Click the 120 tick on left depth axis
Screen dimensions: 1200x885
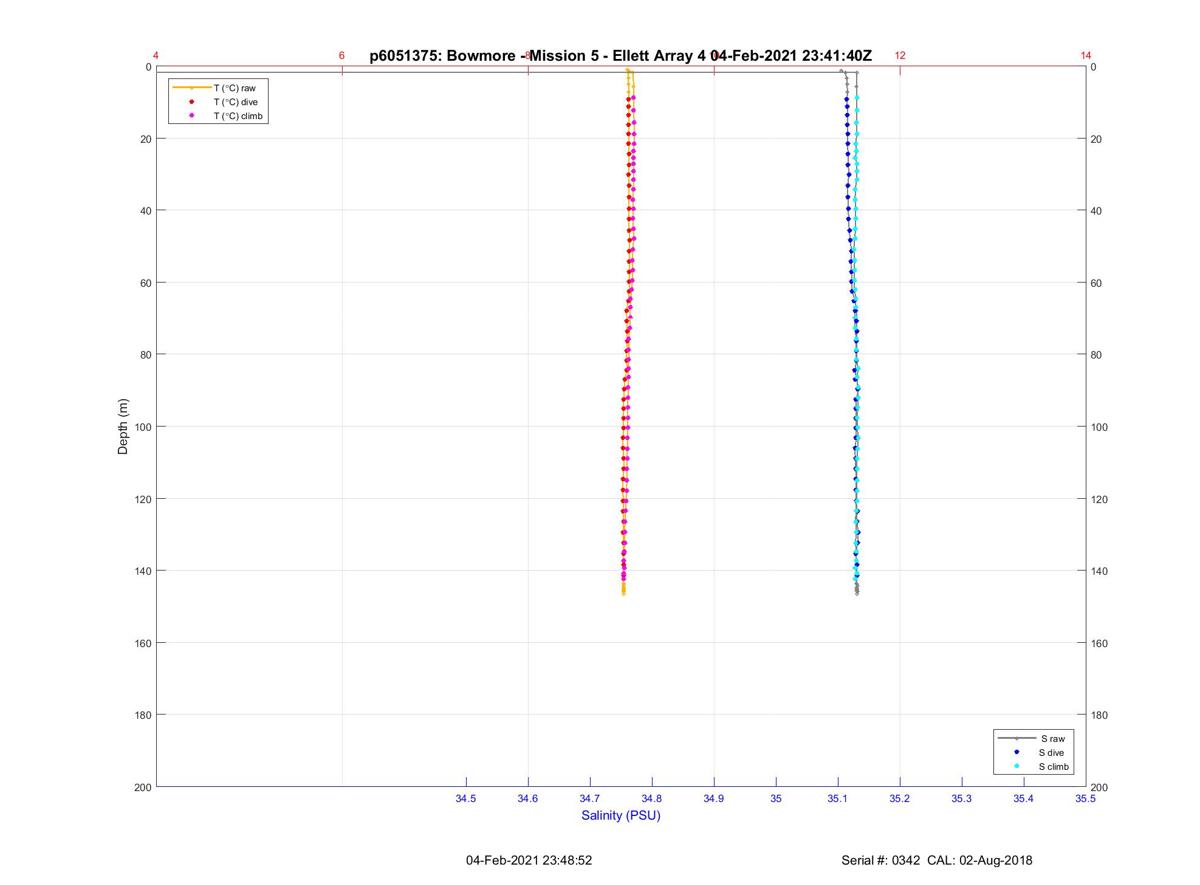pyautogui.click(x=142, y=499)
